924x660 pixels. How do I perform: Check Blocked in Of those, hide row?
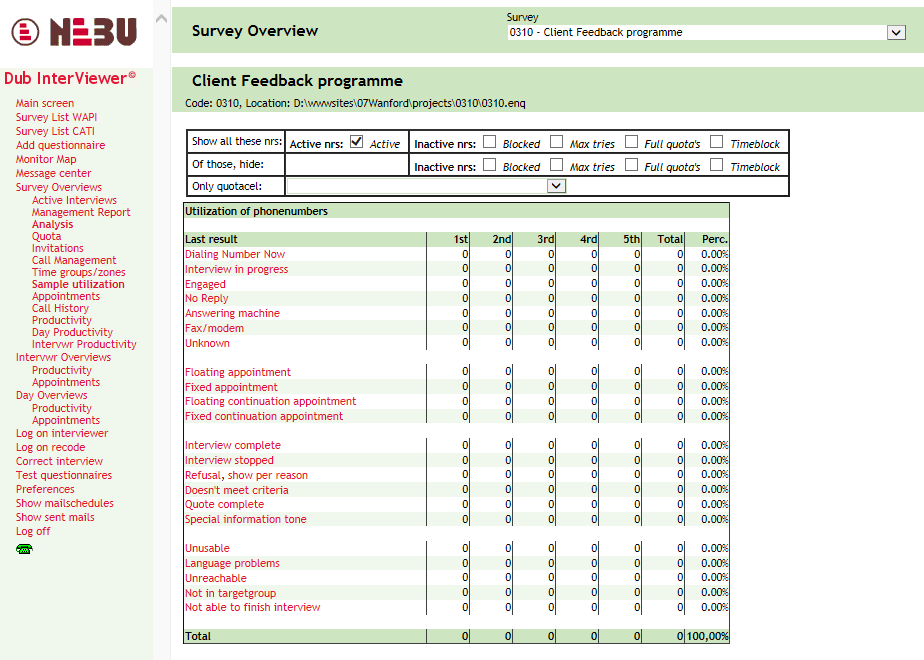[x=489, y=164]
